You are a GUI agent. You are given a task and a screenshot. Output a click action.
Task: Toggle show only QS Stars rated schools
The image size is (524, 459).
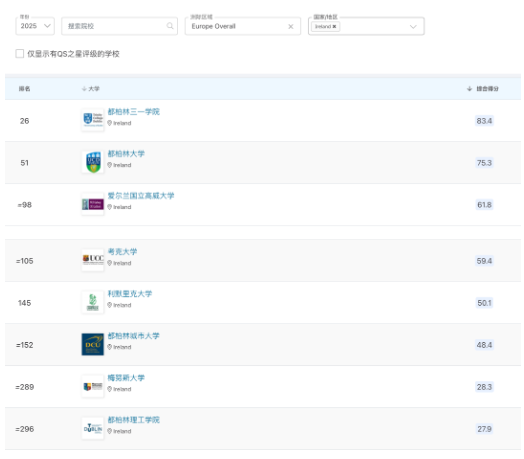20,53
